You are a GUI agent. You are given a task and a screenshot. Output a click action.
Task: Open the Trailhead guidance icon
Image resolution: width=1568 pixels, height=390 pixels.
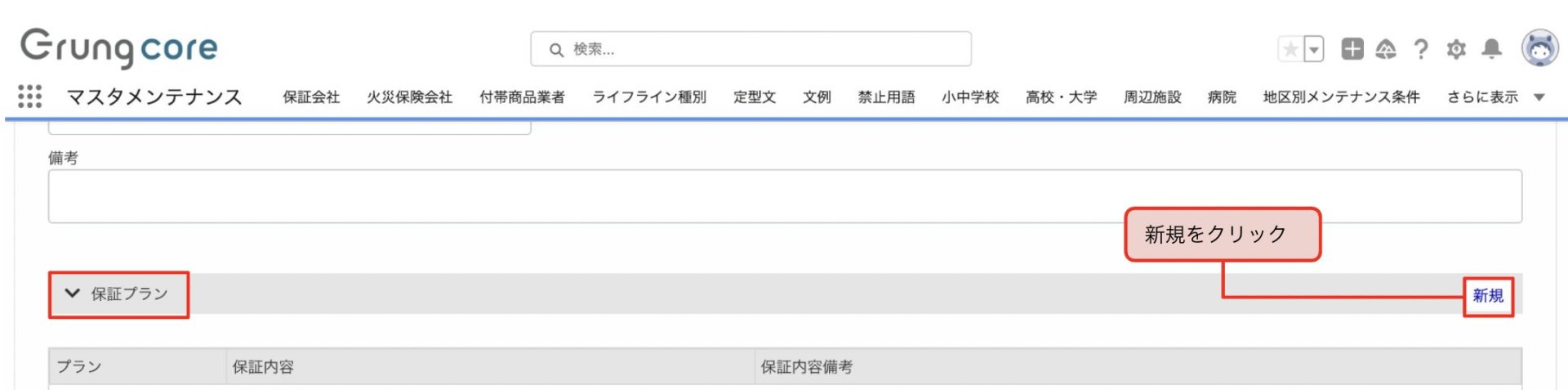(1386, 49)
